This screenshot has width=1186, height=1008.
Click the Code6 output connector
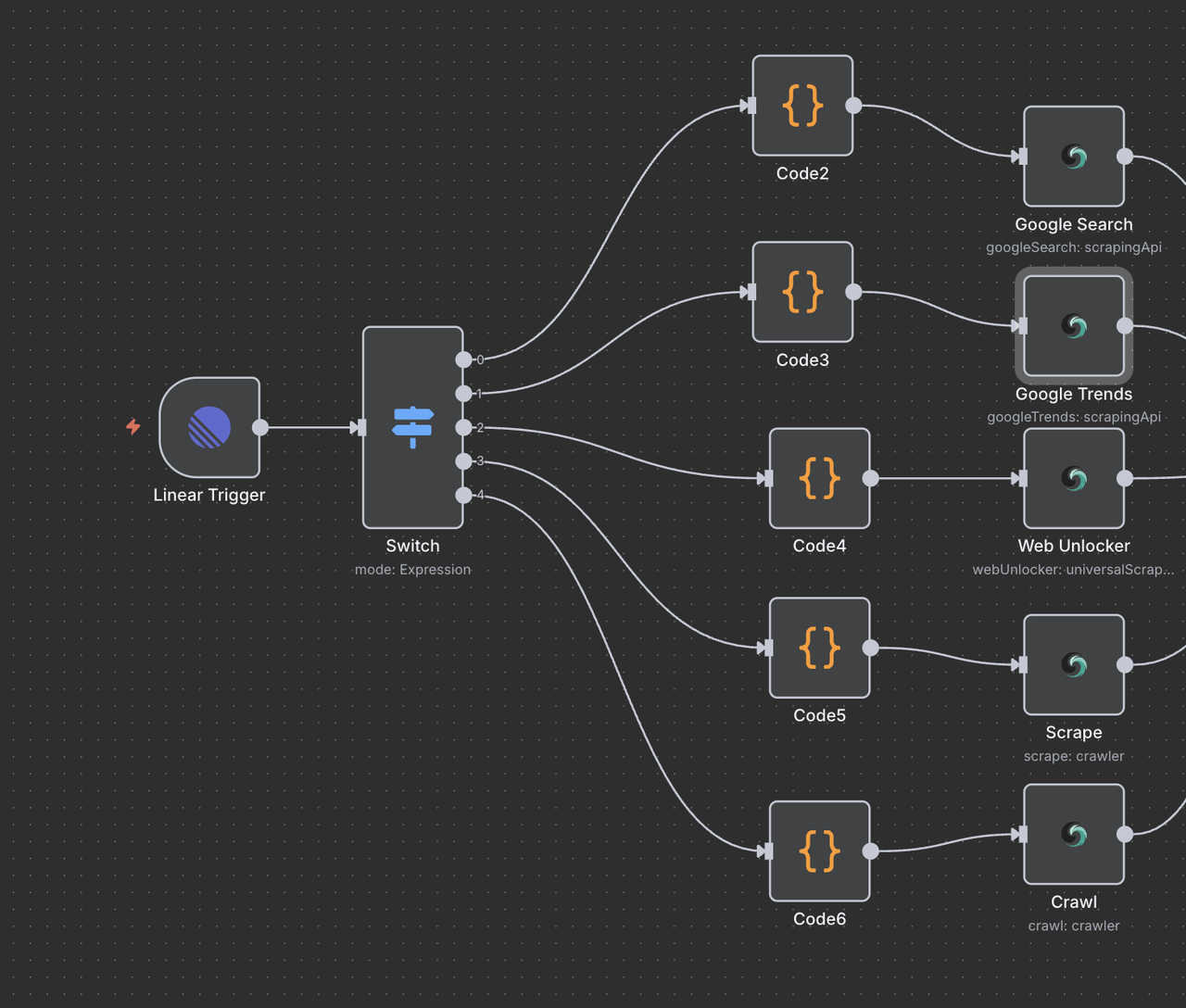pyautogui.click(x=870, y=850)
